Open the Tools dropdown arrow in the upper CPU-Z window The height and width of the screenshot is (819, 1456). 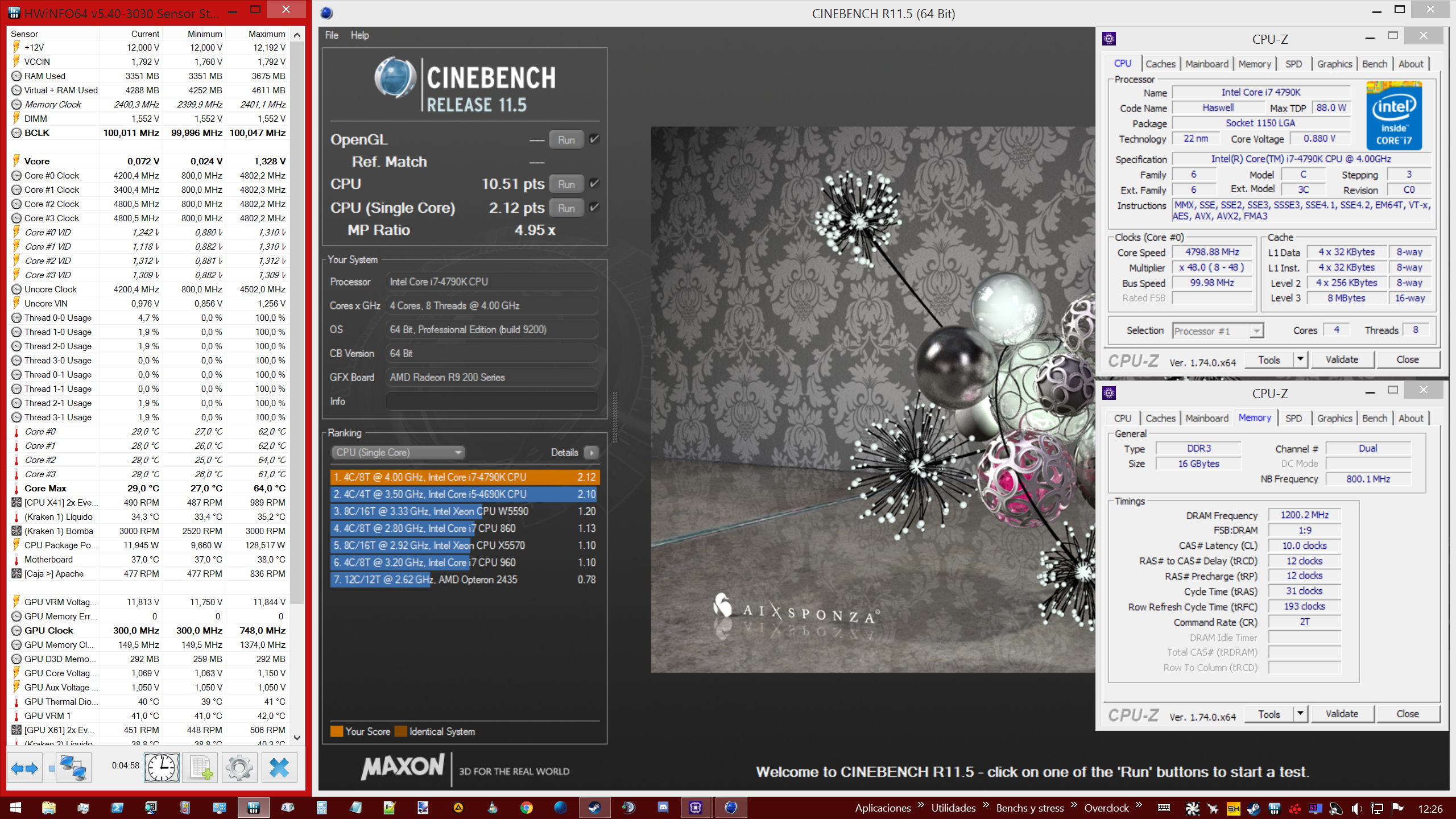point(1300,359)
